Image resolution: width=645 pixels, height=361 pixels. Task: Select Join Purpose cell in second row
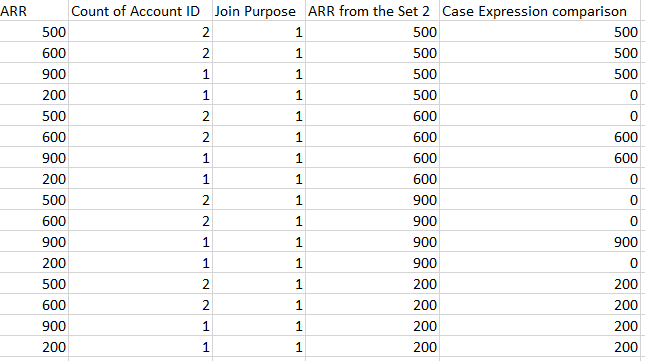pos(259,53)
